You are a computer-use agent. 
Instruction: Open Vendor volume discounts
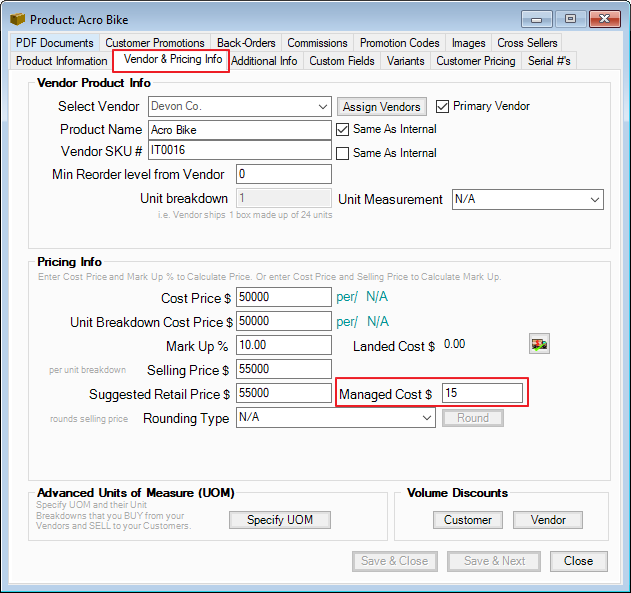(x=547, y=520)
